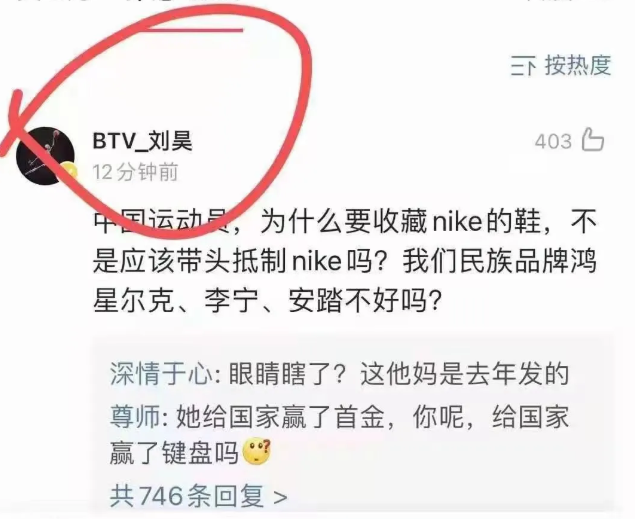The height and width of the screenshot is (519, 635).
Task: Tap the yellow verified badge on avatar
Action: click(x=70, y=172)
